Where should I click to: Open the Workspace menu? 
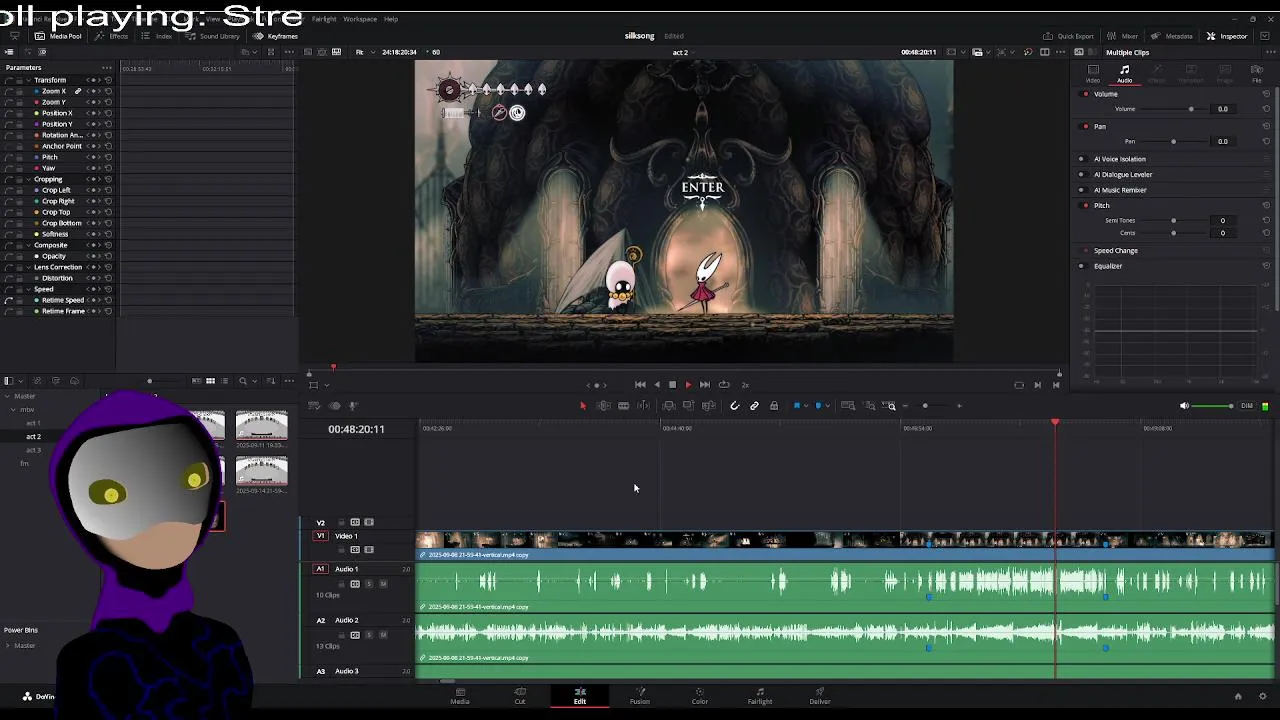[360, 19]
